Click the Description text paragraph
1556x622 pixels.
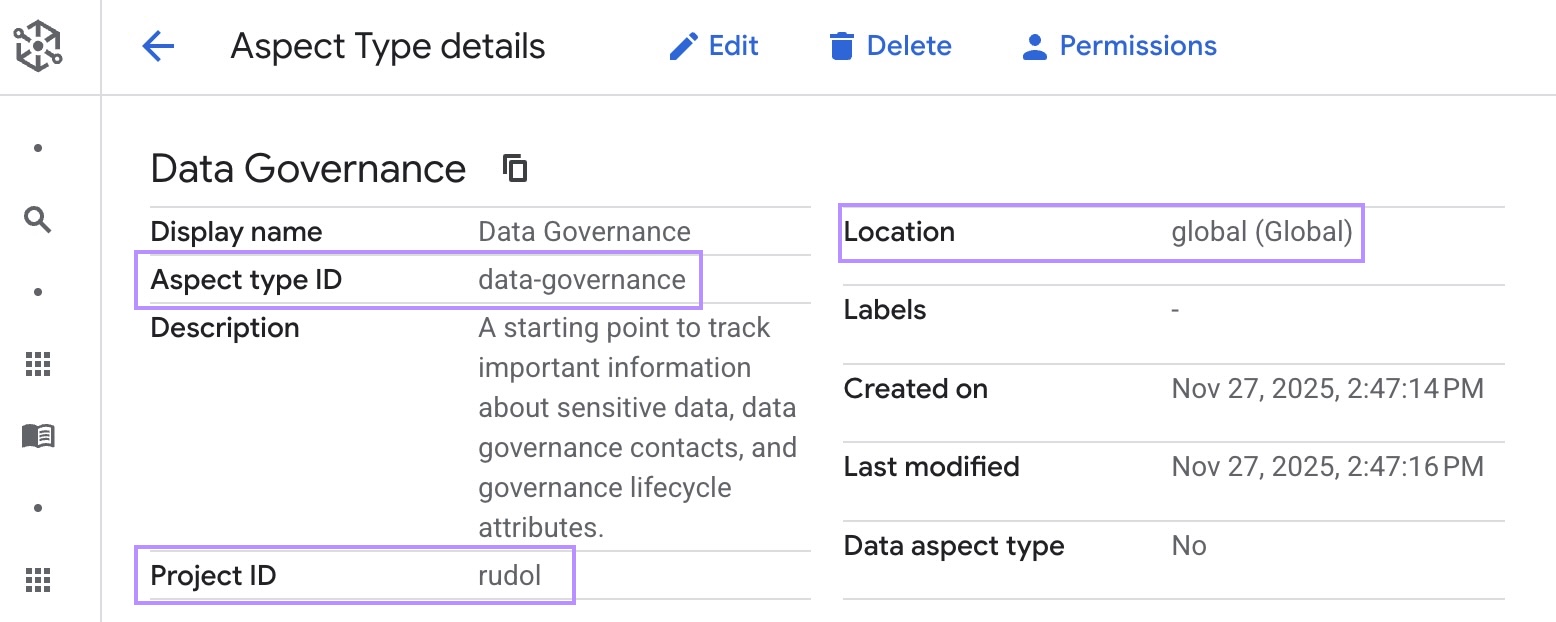tap(637, 428)
